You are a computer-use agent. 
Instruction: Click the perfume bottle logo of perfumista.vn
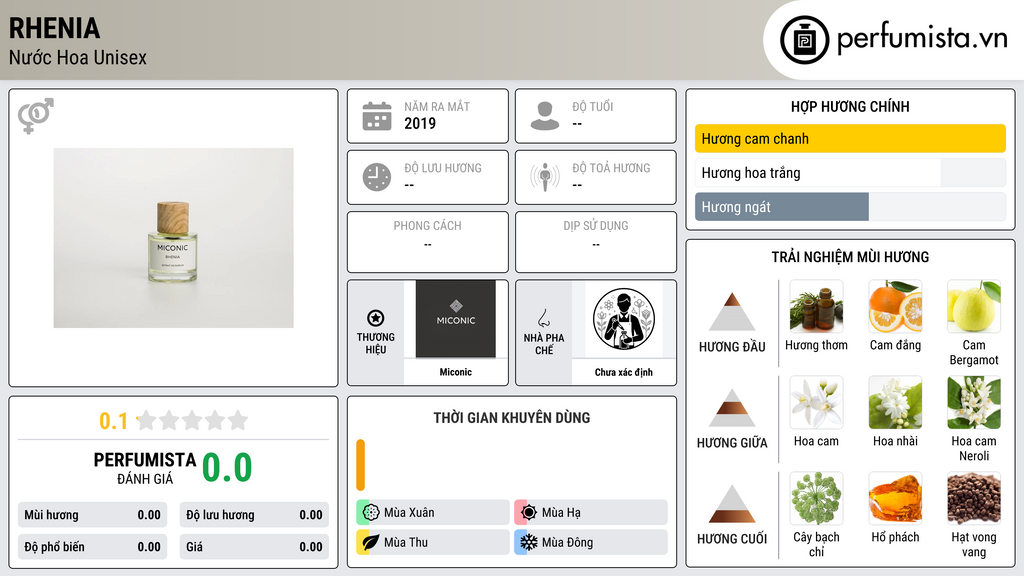point(804,40)
